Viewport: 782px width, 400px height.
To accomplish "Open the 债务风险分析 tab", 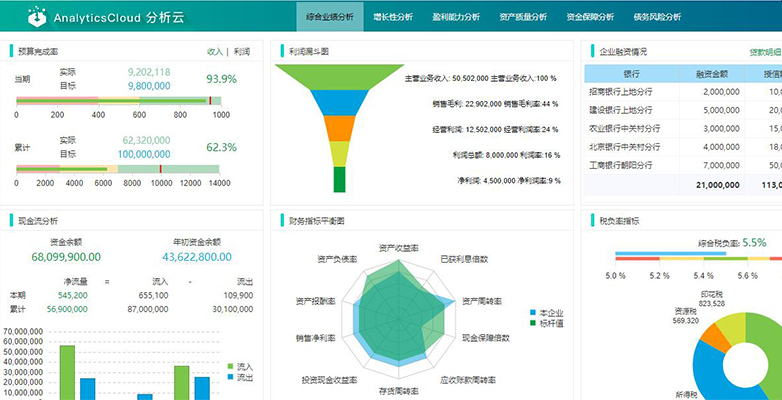I will (x=657, y=17).
